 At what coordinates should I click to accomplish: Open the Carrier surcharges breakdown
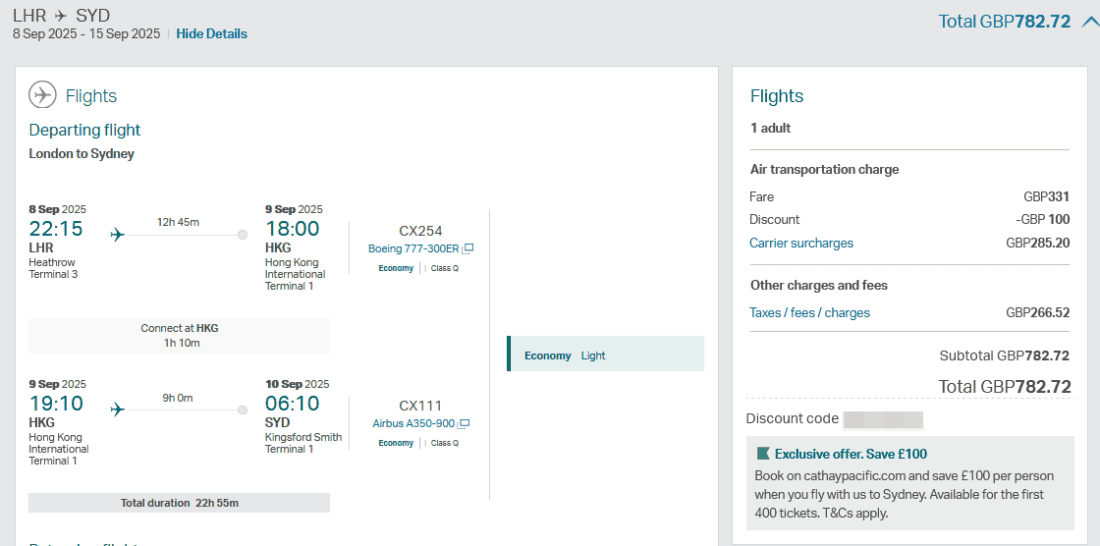point(801,243)
